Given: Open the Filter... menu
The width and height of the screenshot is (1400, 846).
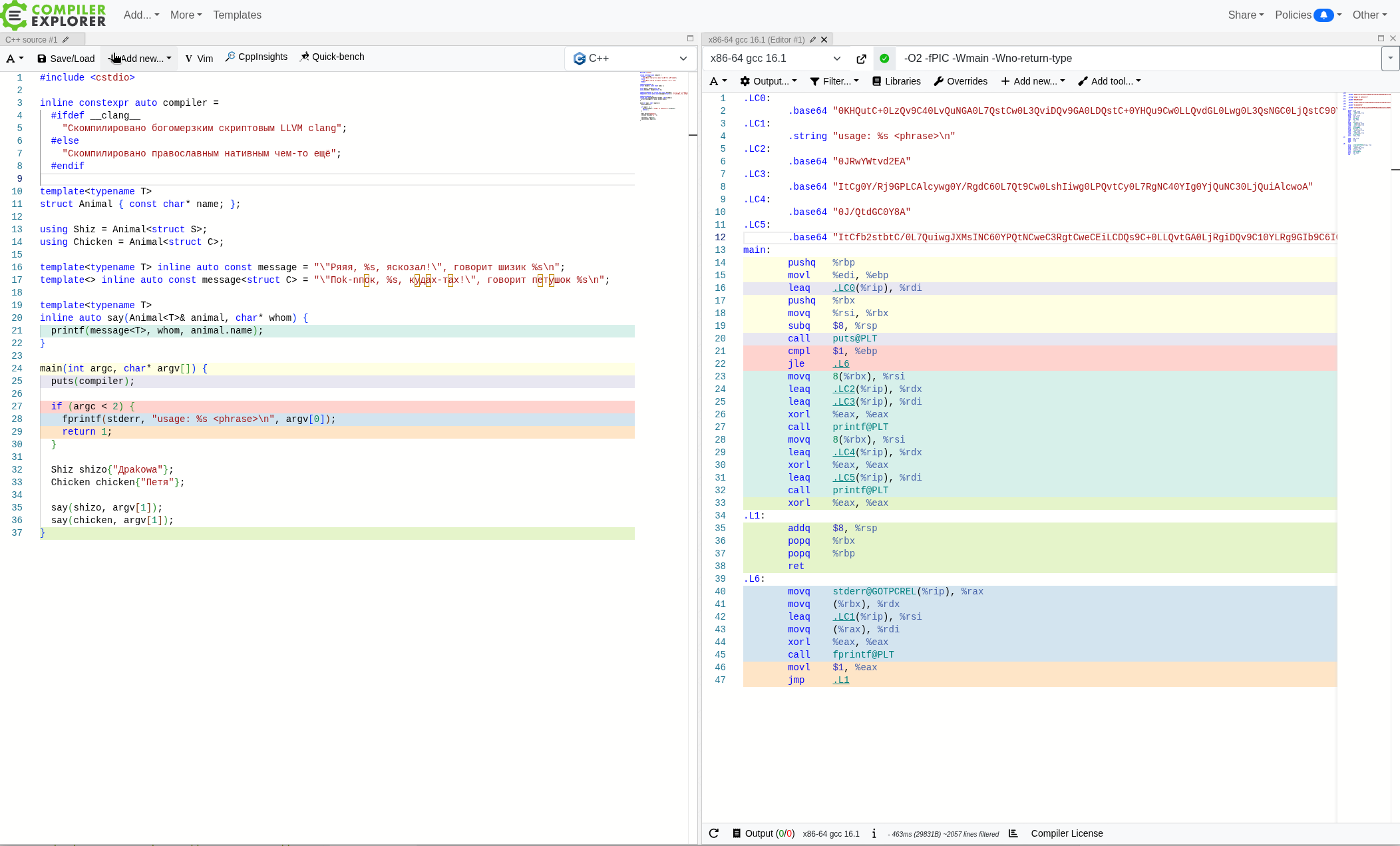Looking at the screenshot, I should click(834, 81).
